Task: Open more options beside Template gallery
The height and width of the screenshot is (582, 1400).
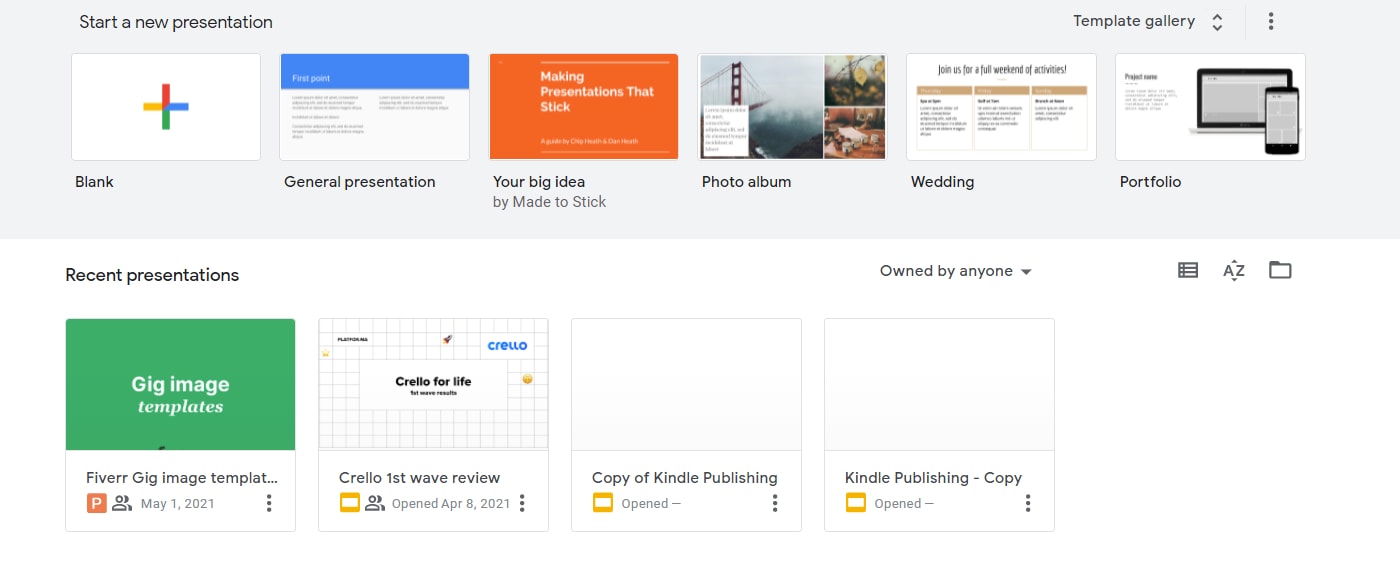Action: 1271,21
